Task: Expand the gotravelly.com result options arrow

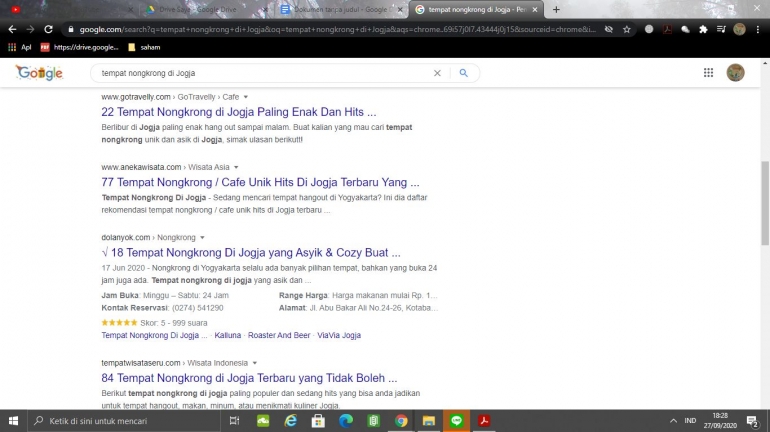Action: coord(246,97)
